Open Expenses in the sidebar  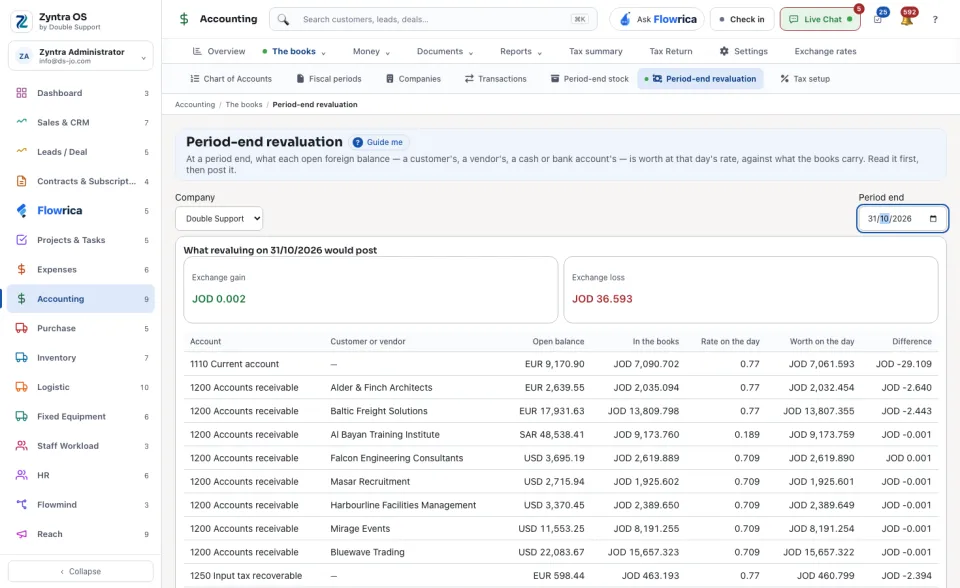click(81, 270)
